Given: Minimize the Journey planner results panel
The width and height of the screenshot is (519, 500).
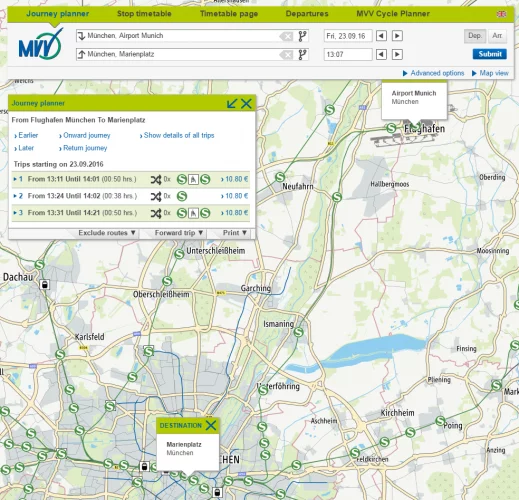Looking at the screenshot, I should [x=232, y=103].
